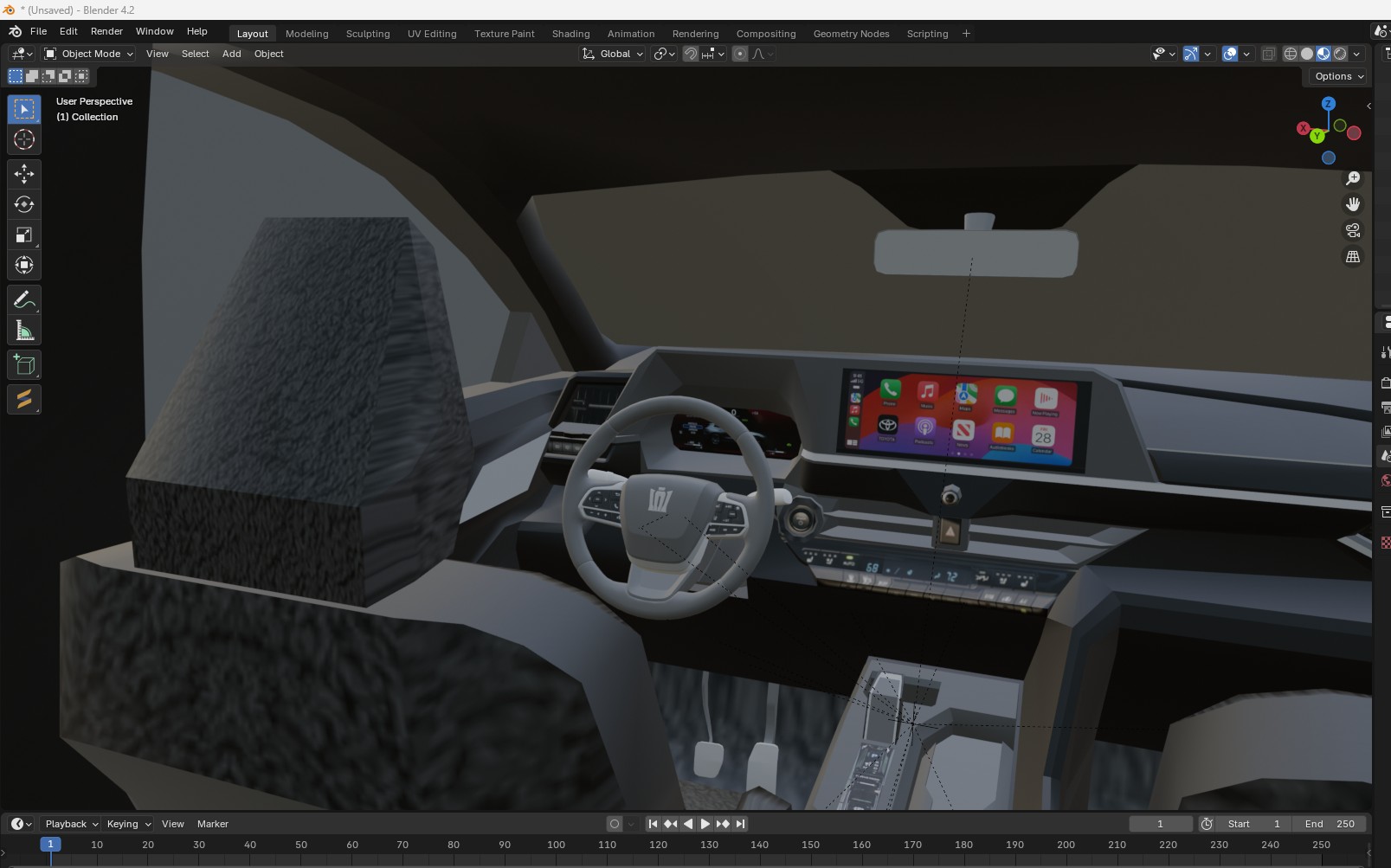Toggle X-ray display mode
Image resolution: width=1391 pixels, height=868 pixels.
(x=1268, y=54)
